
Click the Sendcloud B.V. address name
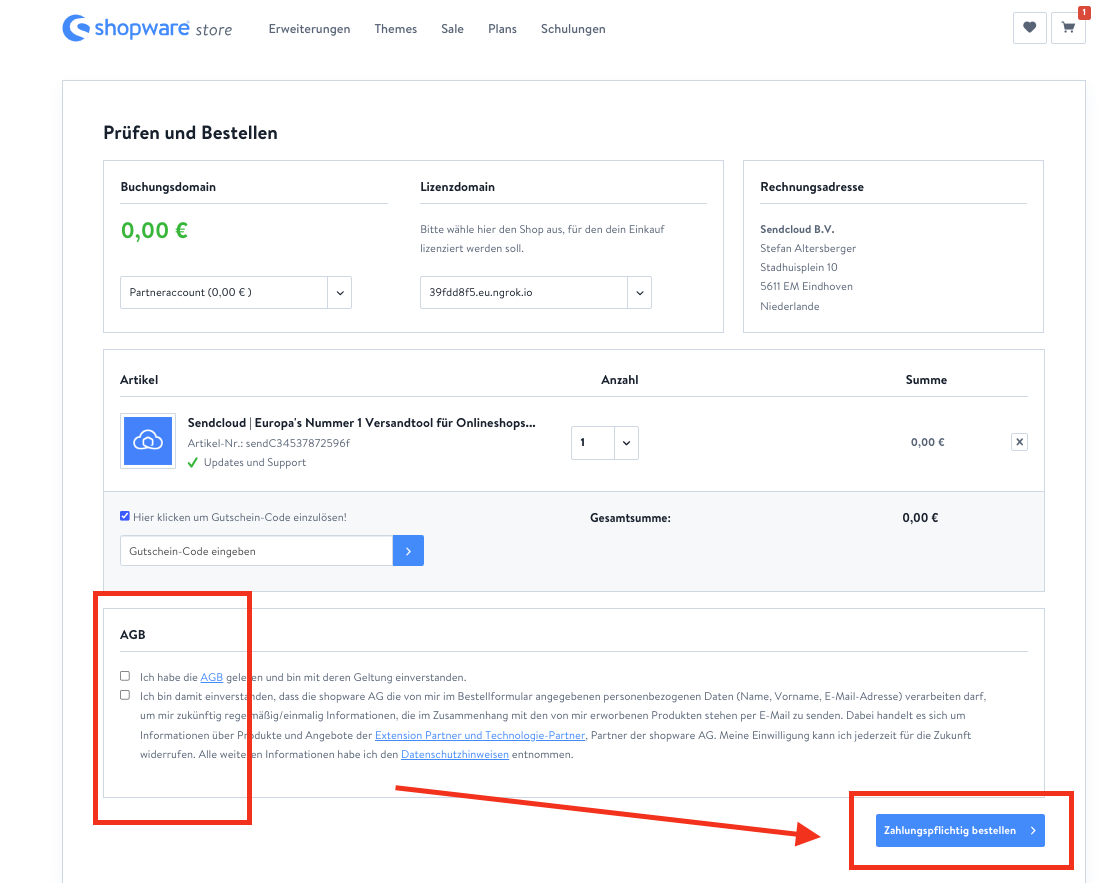[x=797, y=229]
